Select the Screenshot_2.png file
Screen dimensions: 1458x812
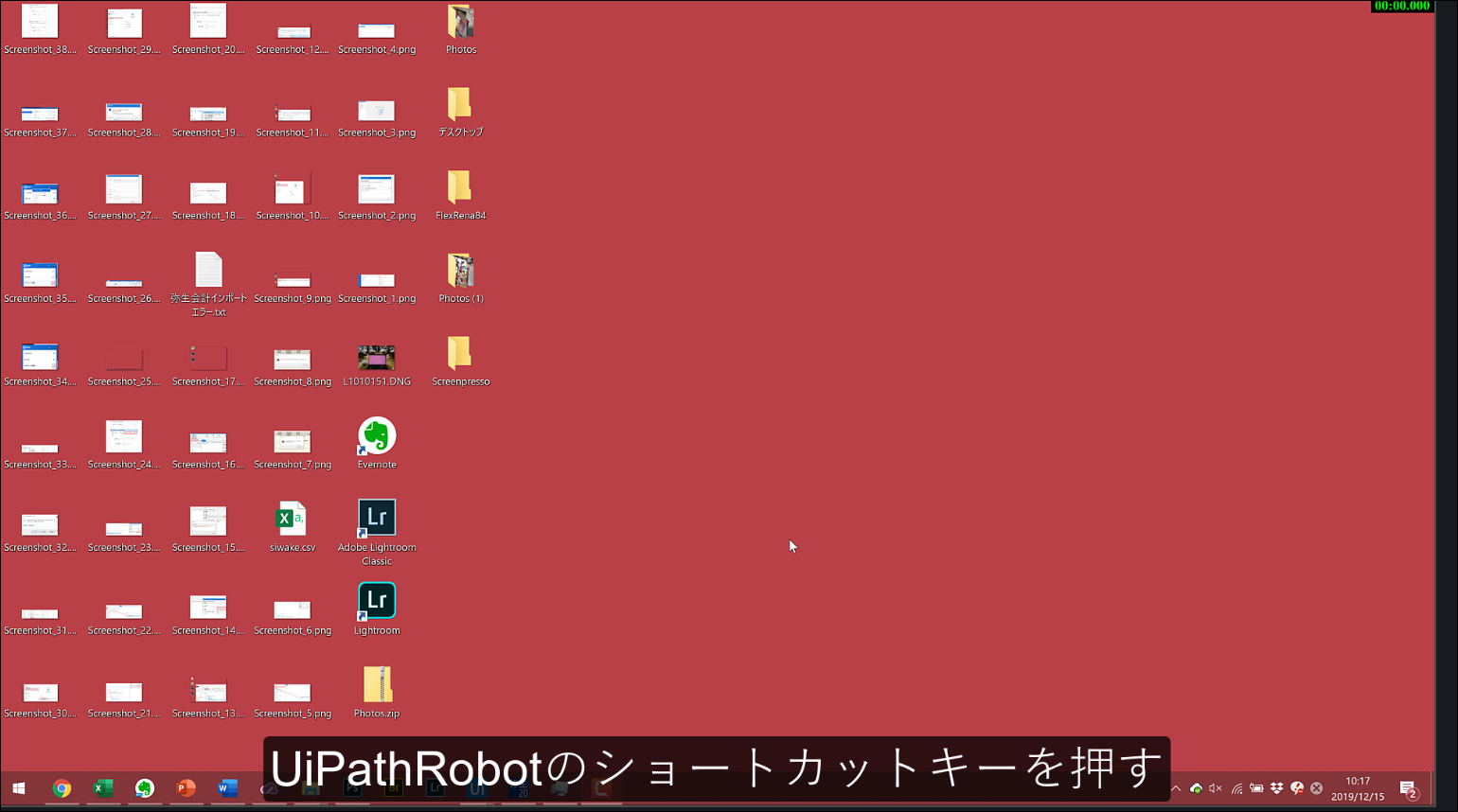point(377,197)
